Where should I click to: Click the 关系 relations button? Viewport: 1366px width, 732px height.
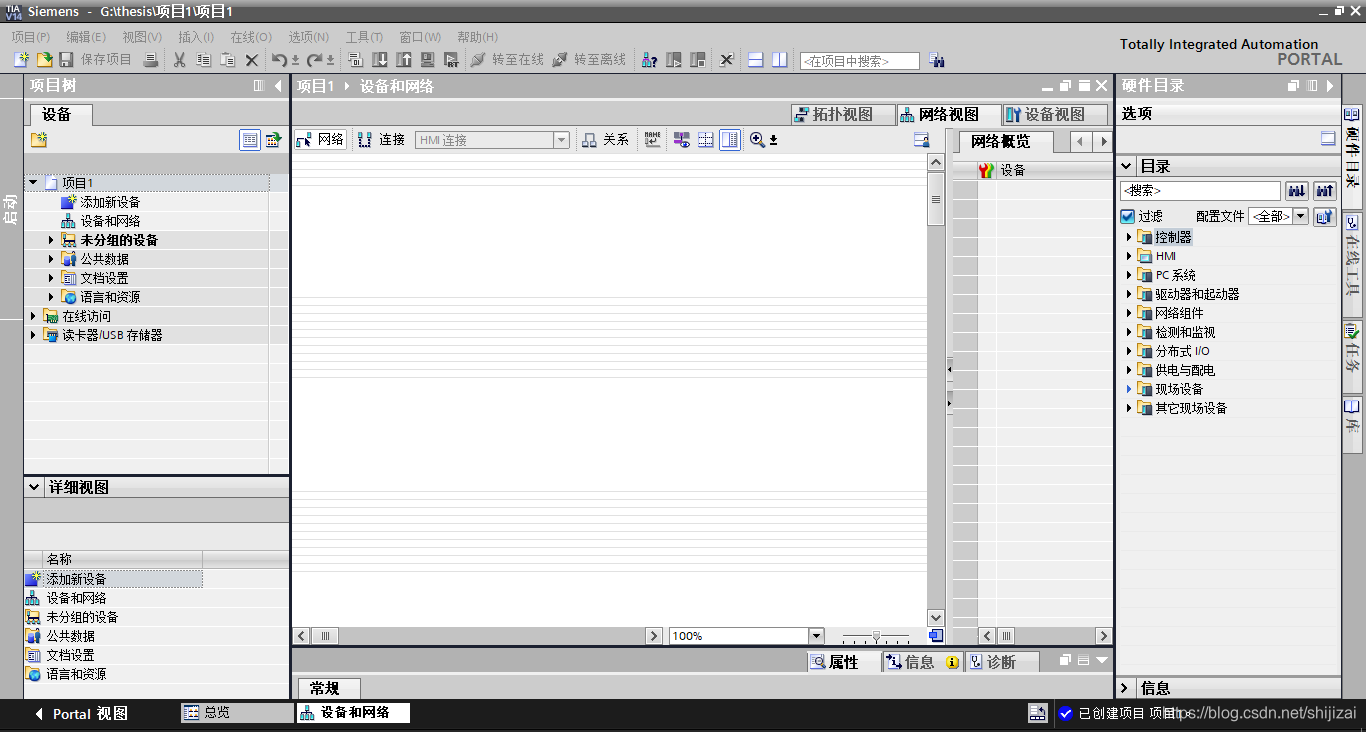pyautogui.click(x=606, y=140)
